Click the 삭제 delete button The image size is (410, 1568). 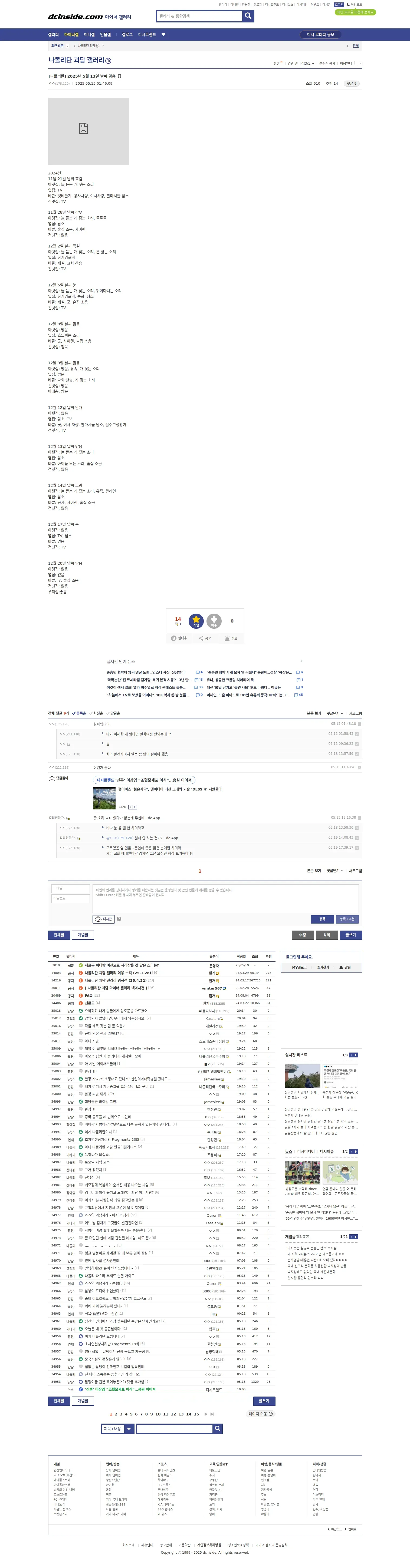point(327,935)
